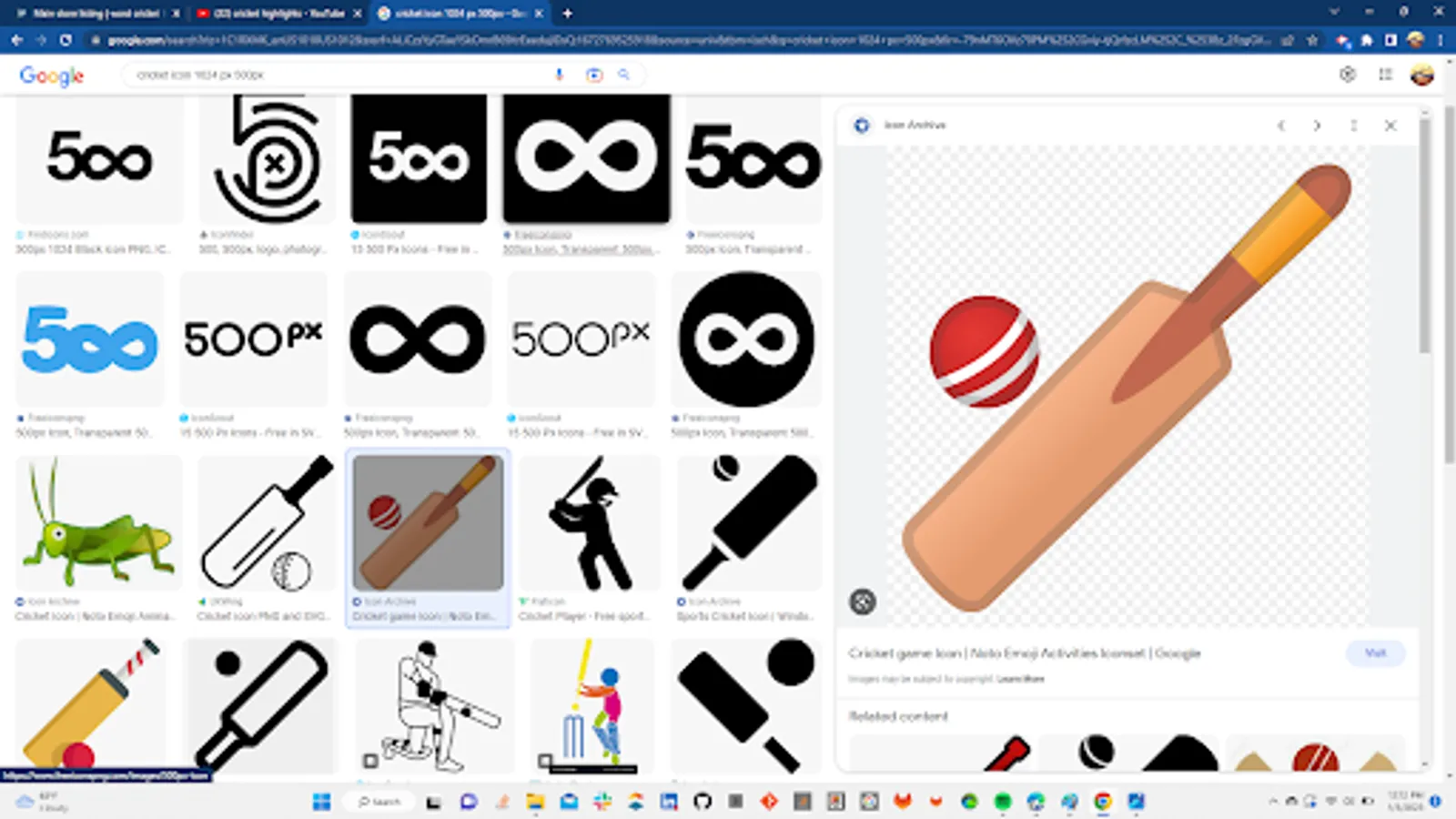This screenshot has height=819, width=1456.
Task: Start voice search with the microphone icon
Action: click(559, 75)
